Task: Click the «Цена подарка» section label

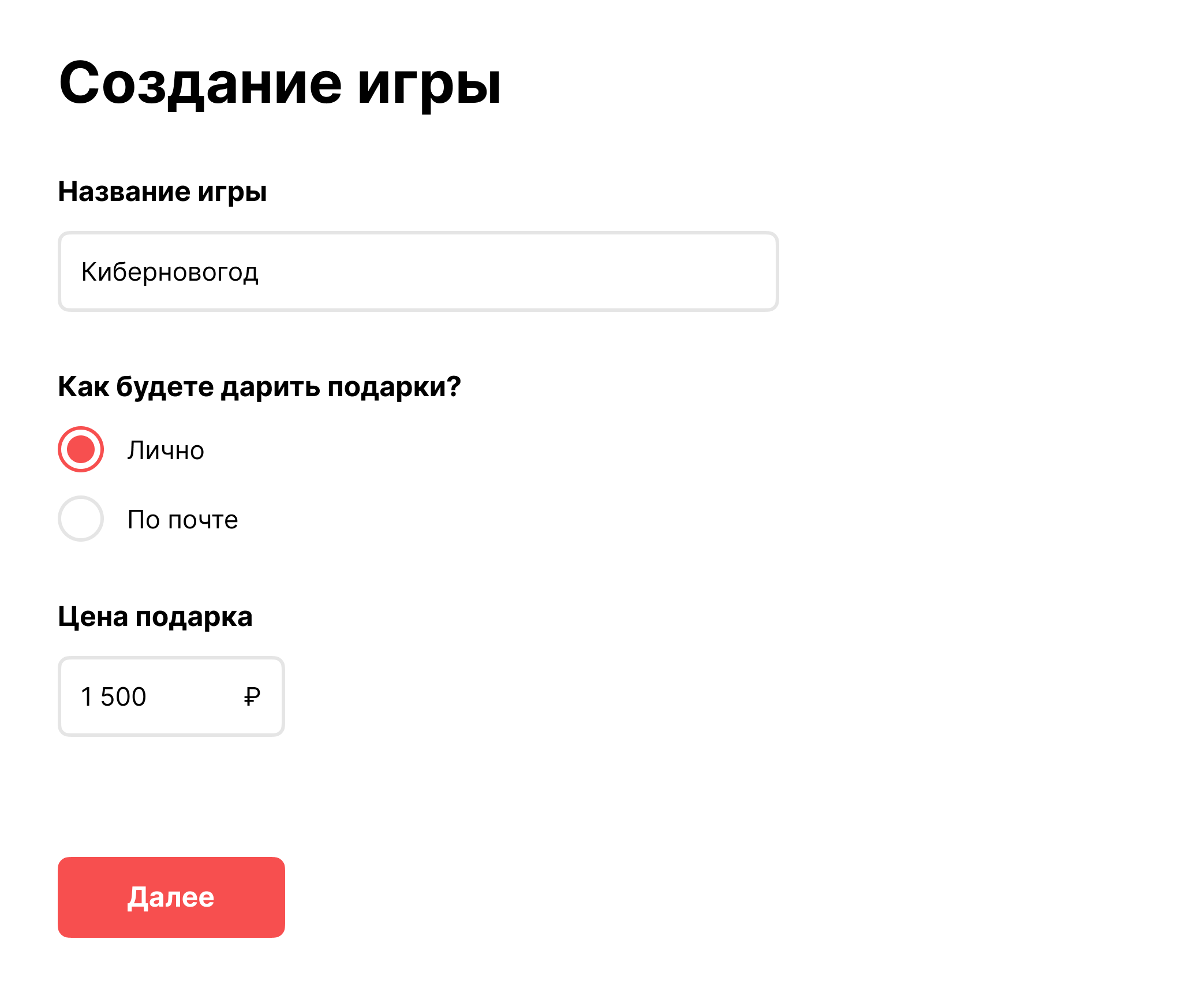Action: (155, 616)
